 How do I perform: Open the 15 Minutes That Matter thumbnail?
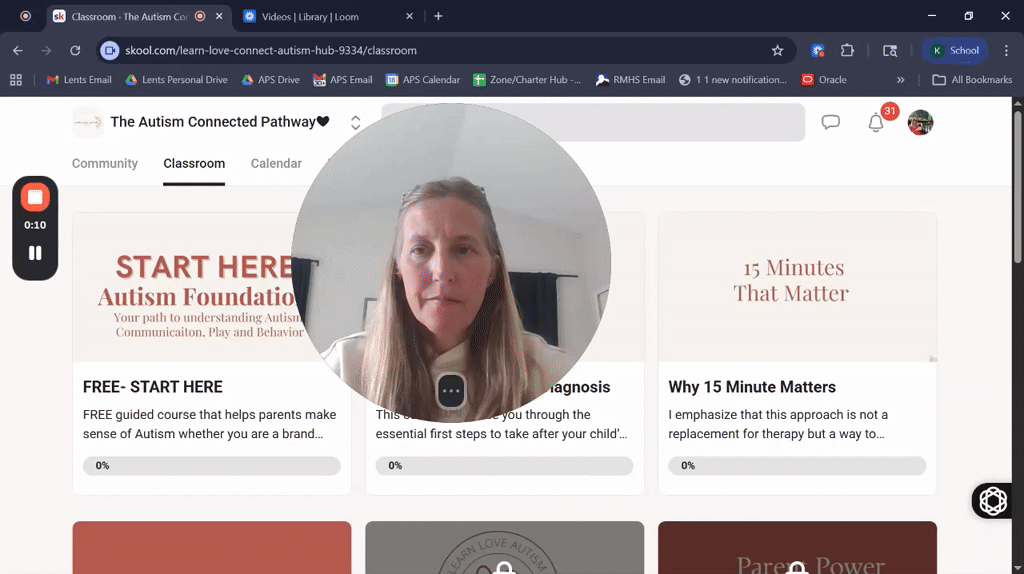pyautogui.click(x=797, y=287)
